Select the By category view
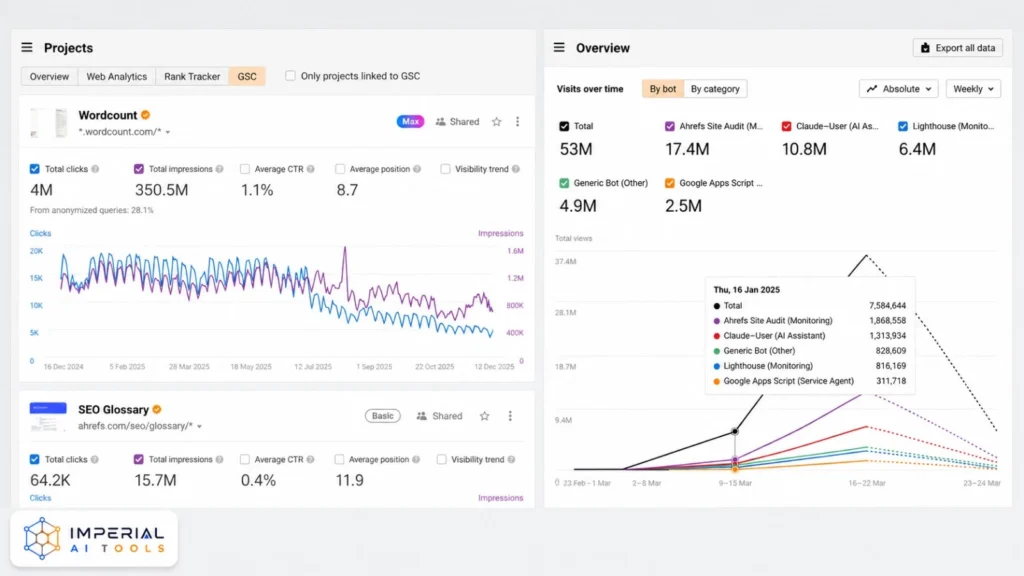Screen dimensions: 1024x576 pyautogui.click(x=715, y=89)
